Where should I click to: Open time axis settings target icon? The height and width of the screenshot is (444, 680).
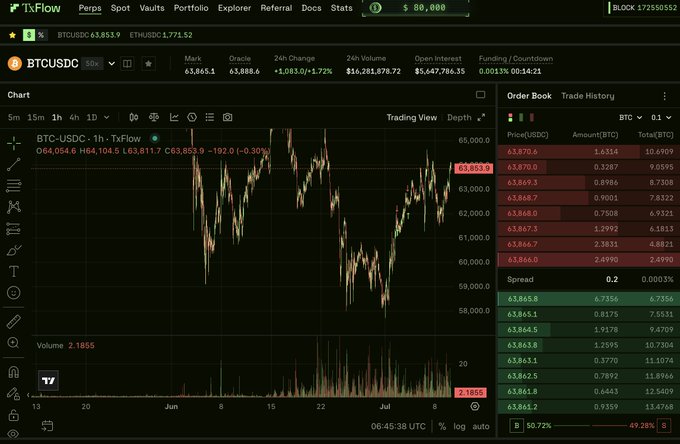coord(475,406)
